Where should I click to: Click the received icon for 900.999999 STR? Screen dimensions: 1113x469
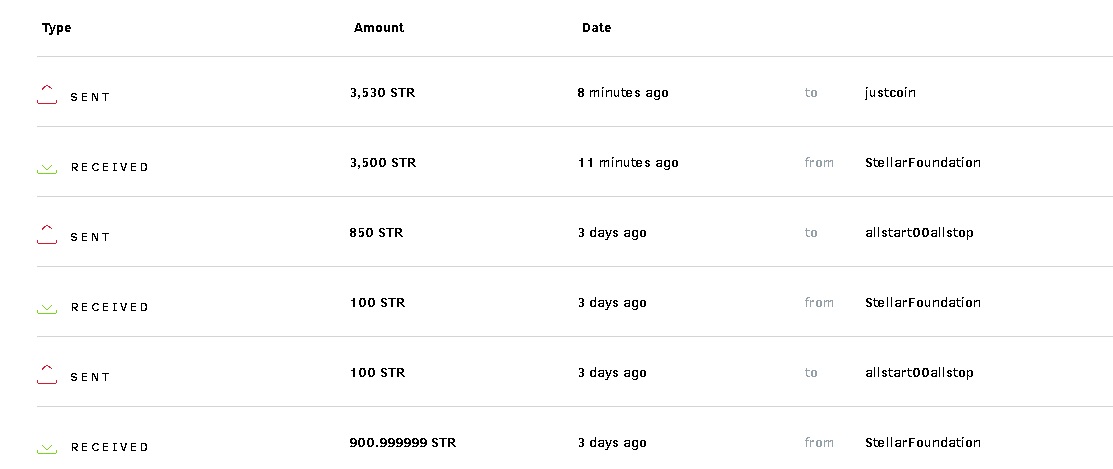click(x=47, y=448)
